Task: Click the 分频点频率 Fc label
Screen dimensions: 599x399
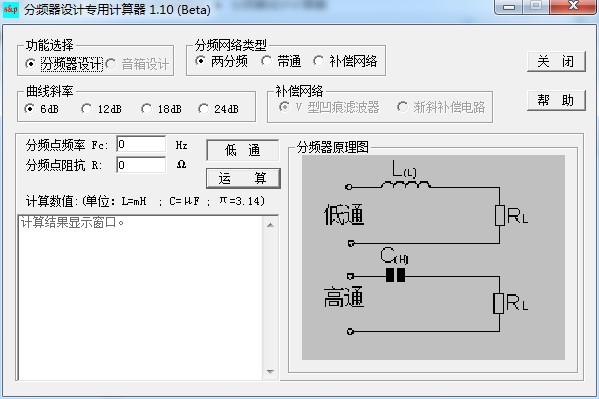Action: point(67,145)
